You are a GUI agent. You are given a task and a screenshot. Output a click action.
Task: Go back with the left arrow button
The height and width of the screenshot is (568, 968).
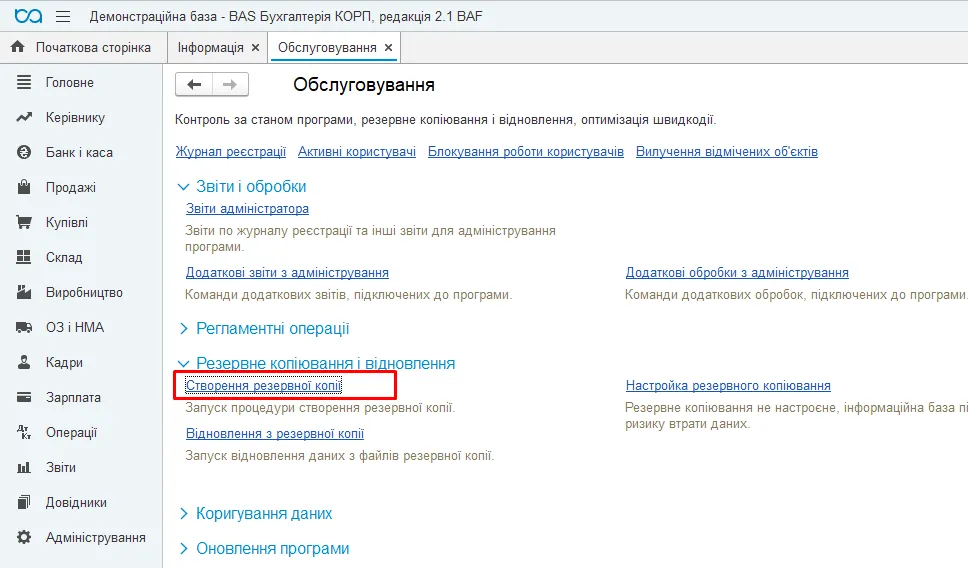pyautogui.click(x=194, y=85)
